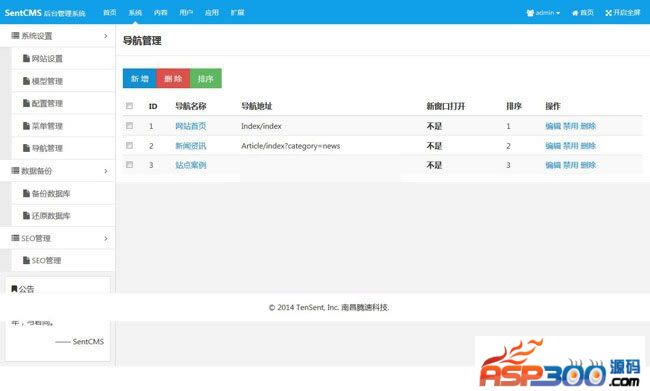Viewport: 650px width, 391px height.
Task: Collapse the 系统设置 section using its chevron
Action: [106, 36]
